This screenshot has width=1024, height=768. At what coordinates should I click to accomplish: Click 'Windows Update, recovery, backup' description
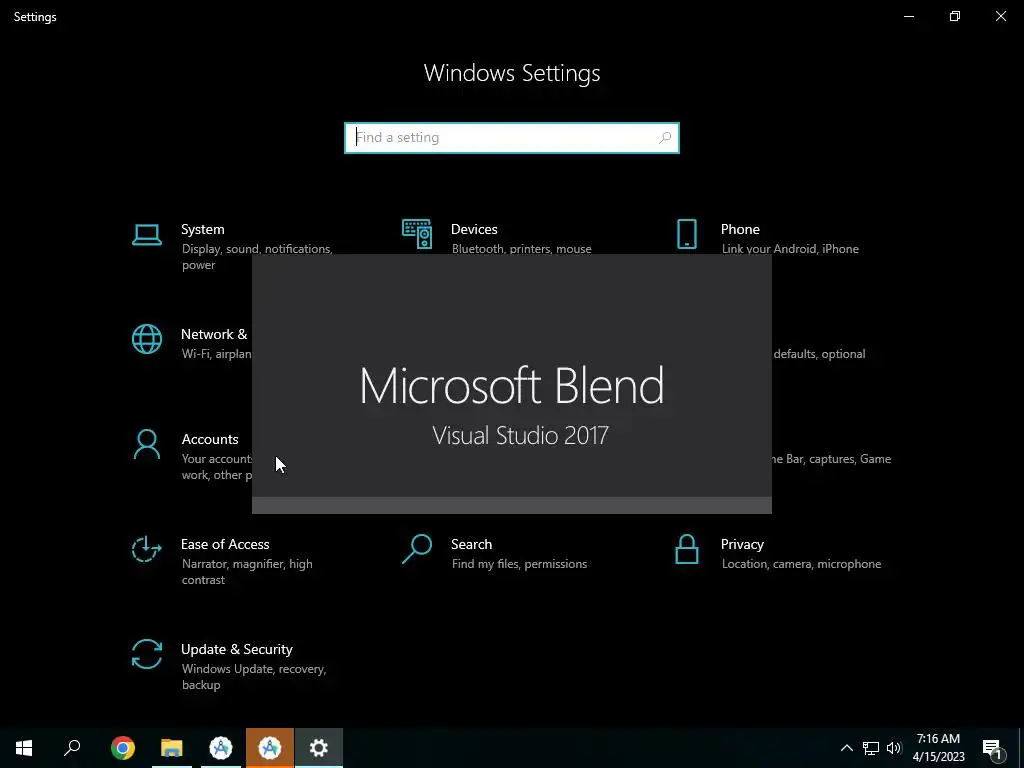click(253, 677)
